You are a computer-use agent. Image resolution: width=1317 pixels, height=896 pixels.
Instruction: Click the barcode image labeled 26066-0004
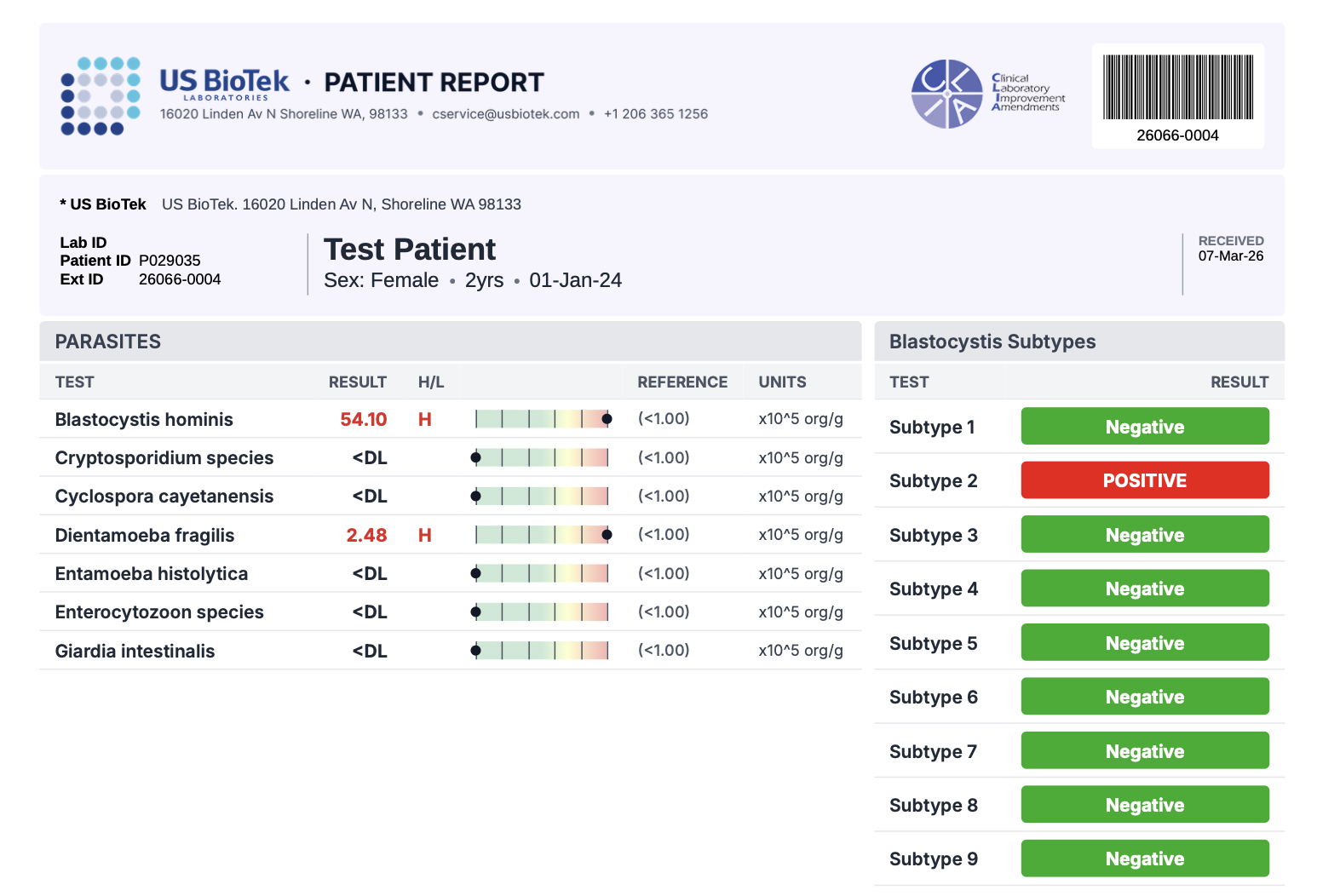click(x=1177, y=88)
